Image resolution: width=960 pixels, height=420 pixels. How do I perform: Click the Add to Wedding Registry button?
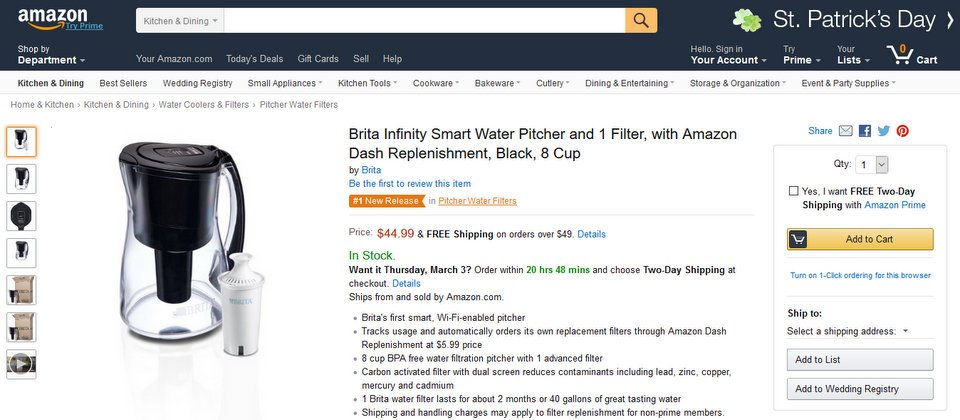pos(860,389)
